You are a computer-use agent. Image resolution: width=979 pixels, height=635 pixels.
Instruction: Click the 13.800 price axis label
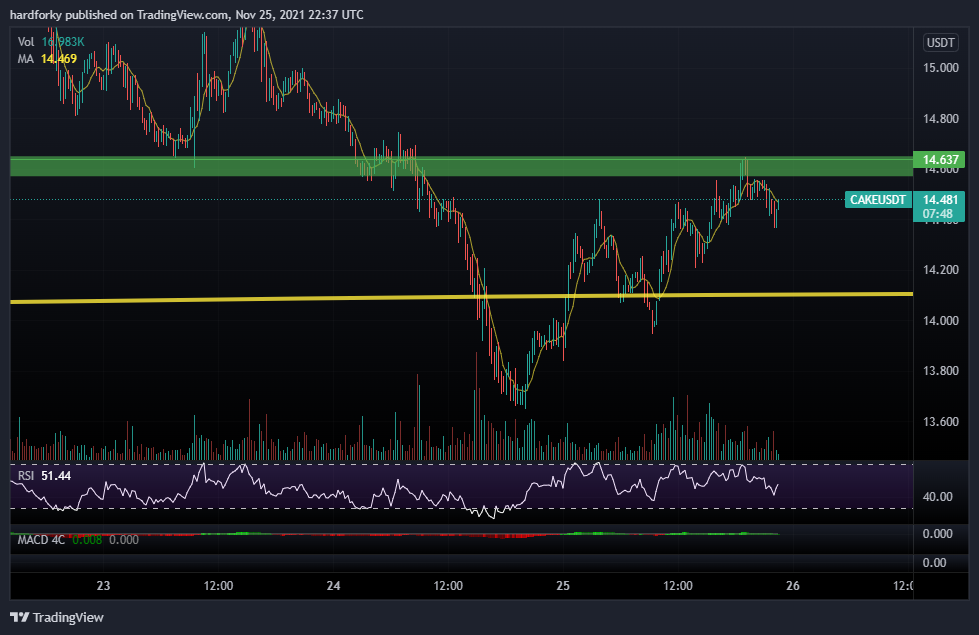(940, 371)
